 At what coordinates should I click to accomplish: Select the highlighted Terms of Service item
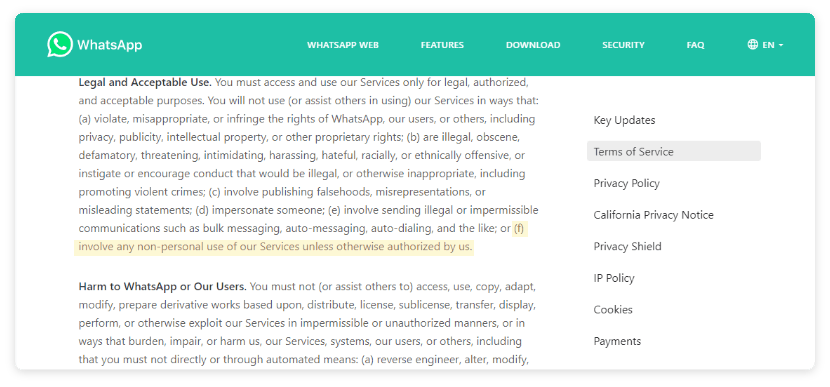[673, 151]
